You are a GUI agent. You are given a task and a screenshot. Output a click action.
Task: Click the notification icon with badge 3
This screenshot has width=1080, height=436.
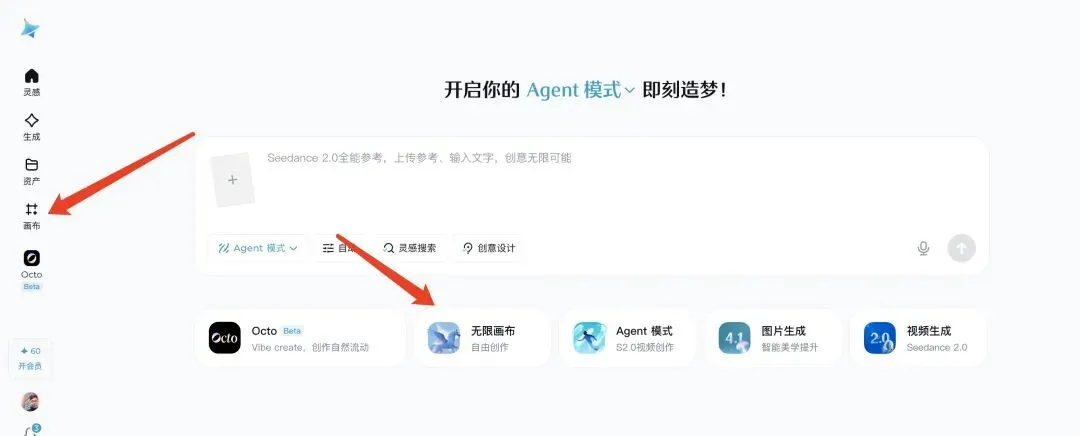tap(32, 430)
